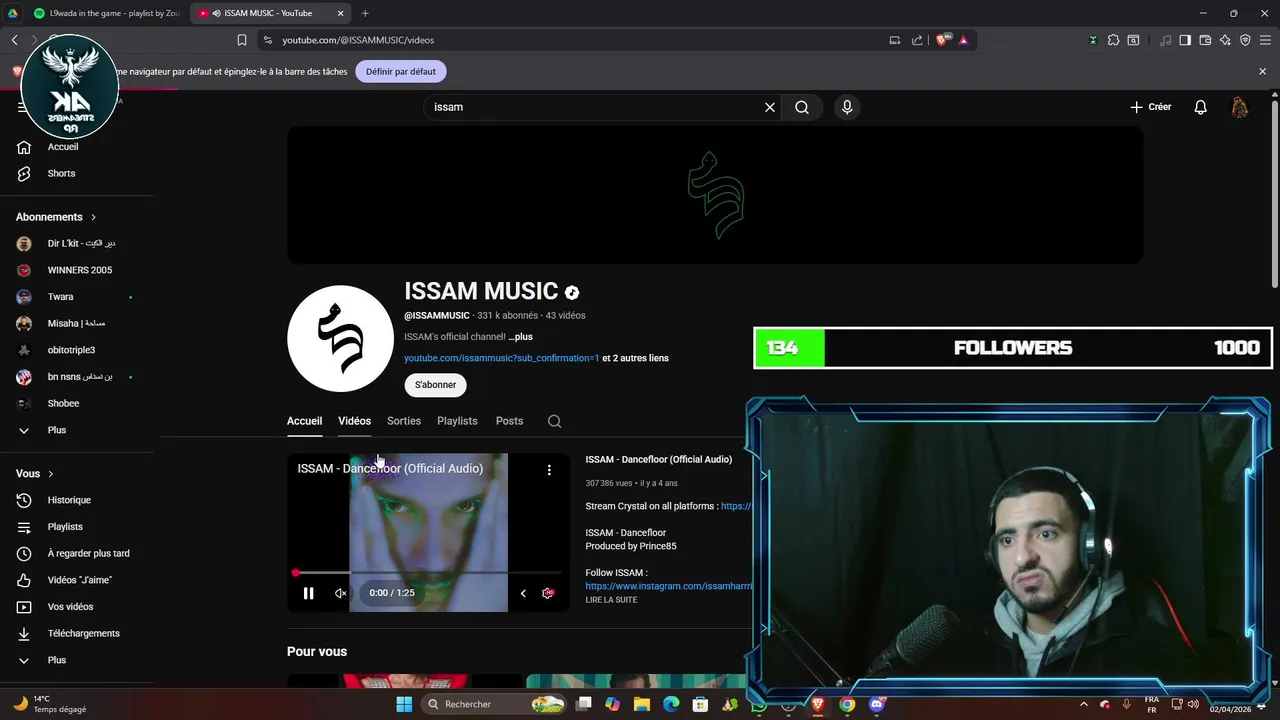The width and height of the screenshot is (1280, 720).
Task: Open Brave Wallet icon
Action: coord(1205,40)
